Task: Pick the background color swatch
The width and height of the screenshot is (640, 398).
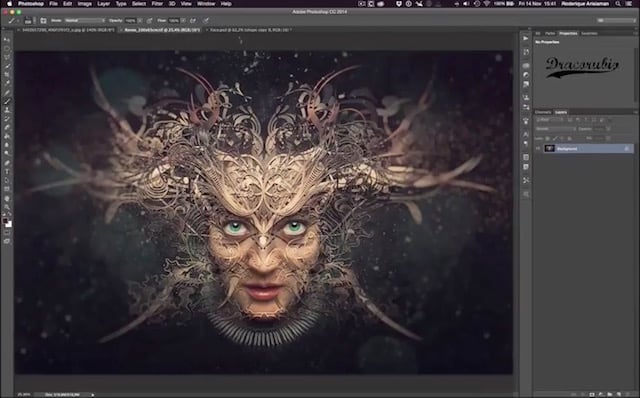Action: point(9,224)
